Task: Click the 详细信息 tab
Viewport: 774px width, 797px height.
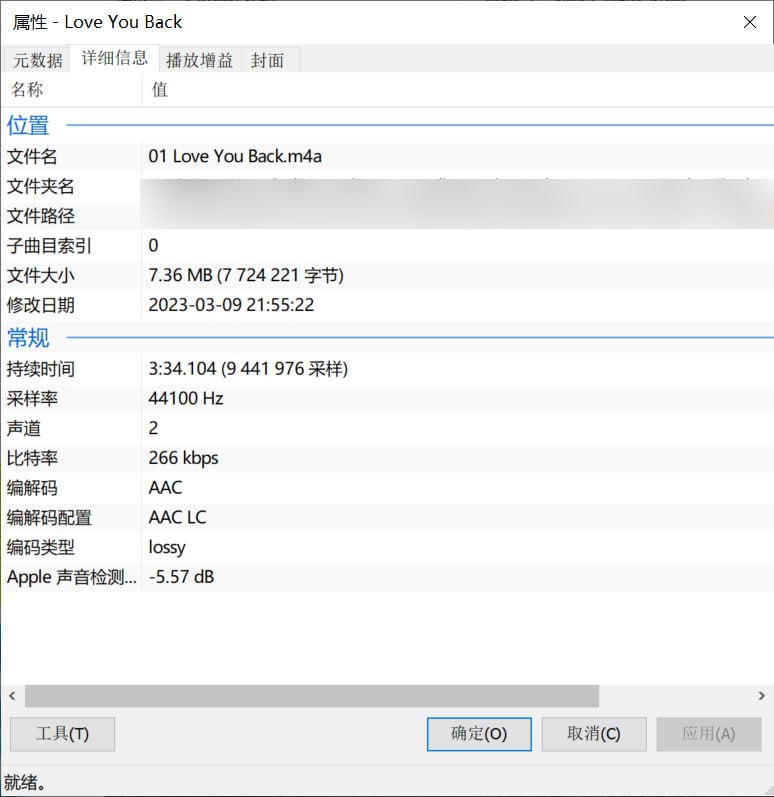Action: 115,58
